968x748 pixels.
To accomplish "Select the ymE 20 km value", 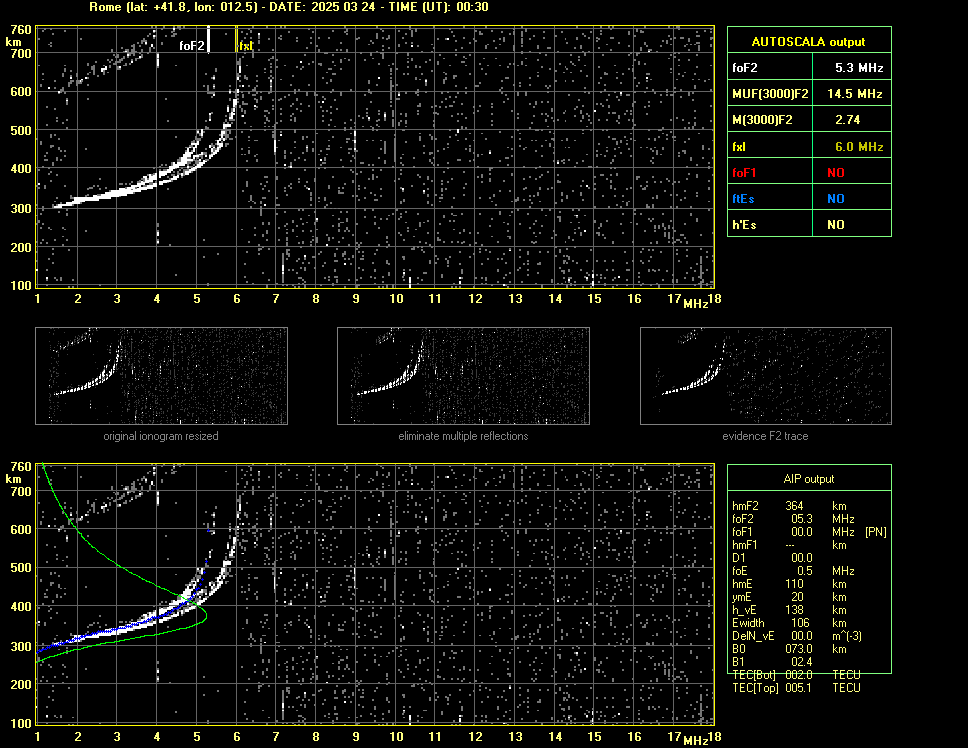I will [x=797, y=597].
